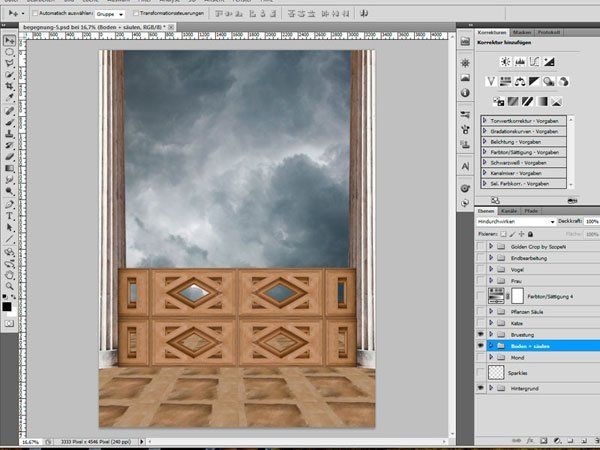Expand Schwarzweiß - Vorgaben presets
600x450 pixels.
point(484,163)
